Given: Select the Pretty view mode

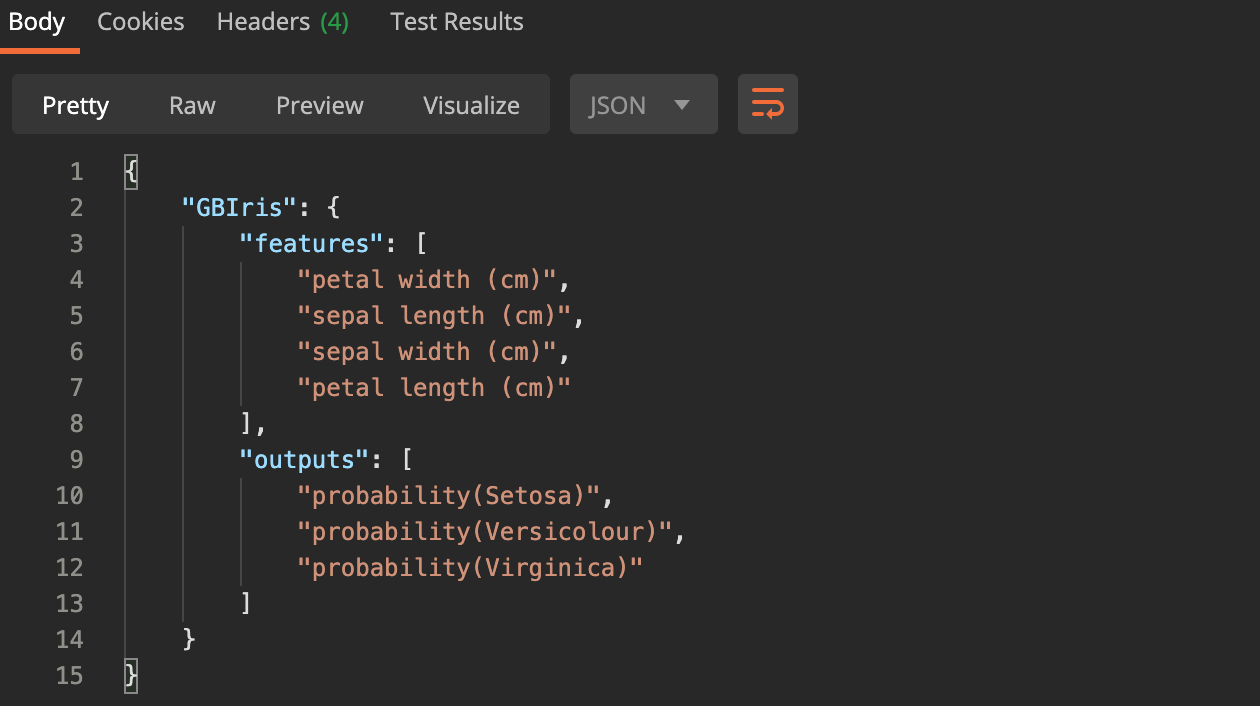Looking at the screenshot, I should point(76,105).
